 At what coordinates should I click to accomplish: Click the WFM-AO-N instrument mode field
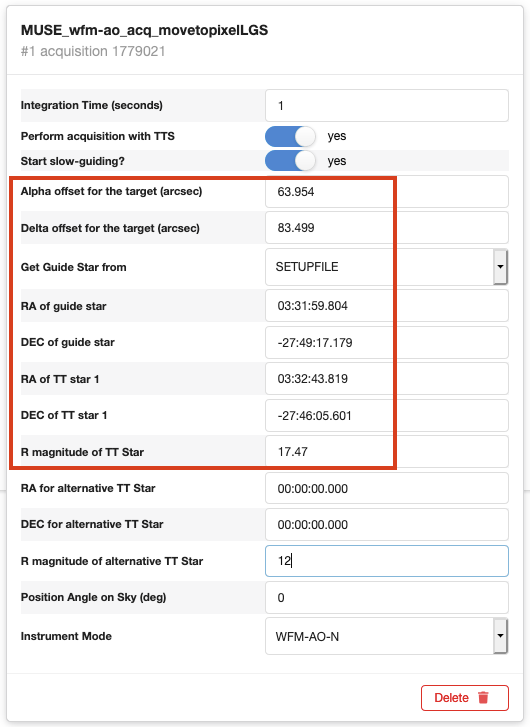(x=387, y=636)
